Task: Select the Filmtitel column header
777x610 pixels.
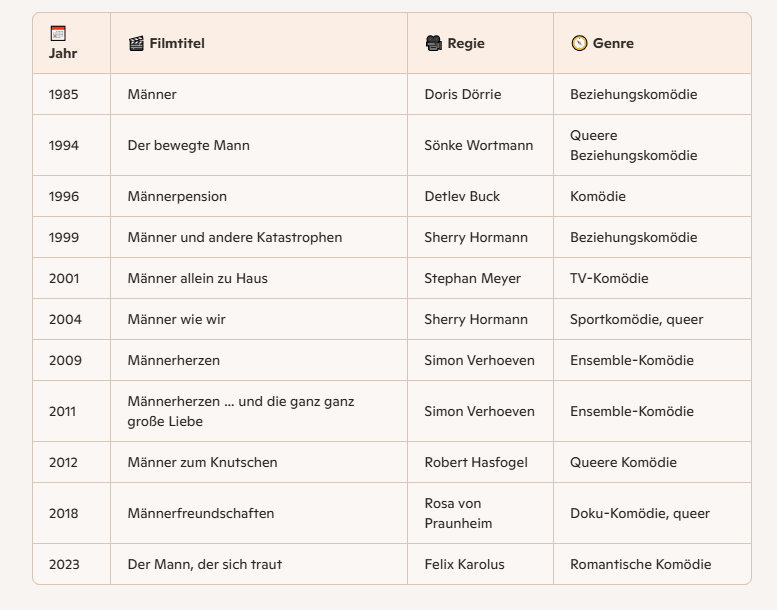Action: (x=177, y=43)
